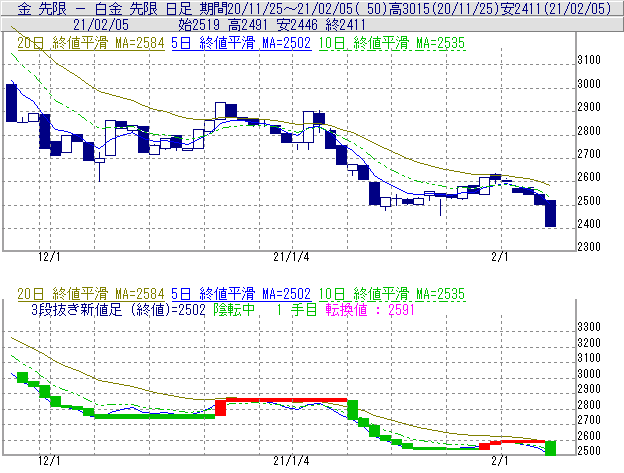This screenshot has height=473, width=624.
Task: Click the 3100 label on upper chart axis
Action: [x=589, y=60]
